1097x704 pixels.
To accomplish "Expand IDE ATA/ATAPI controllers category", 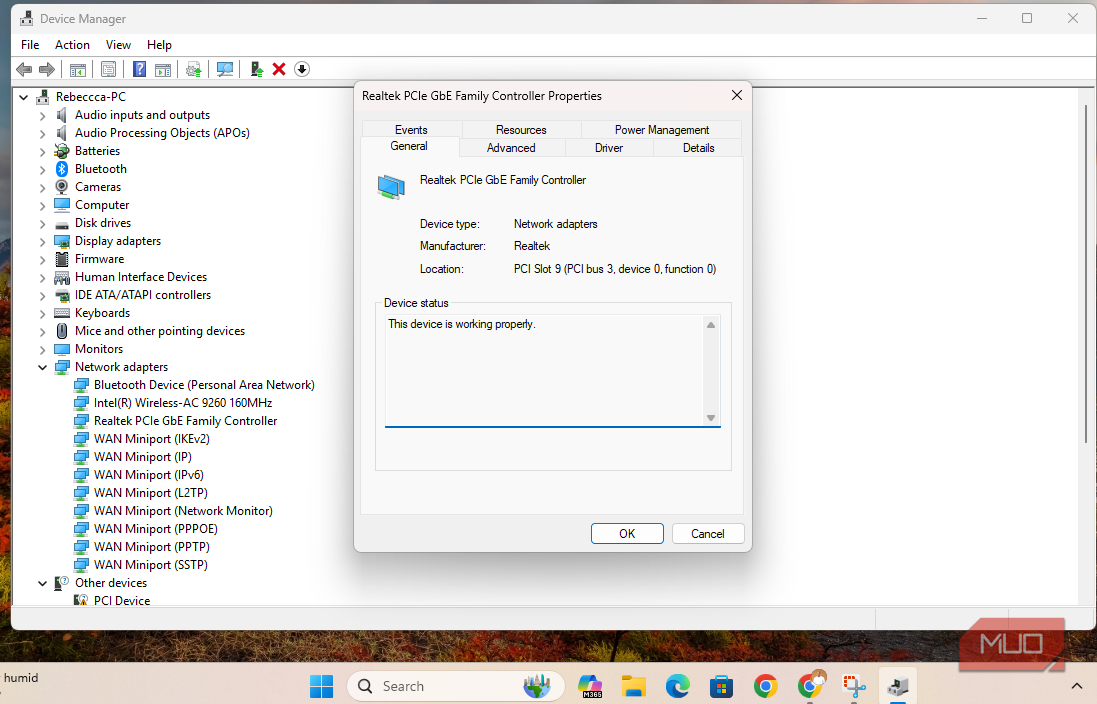I will click(x=43, y=296).
